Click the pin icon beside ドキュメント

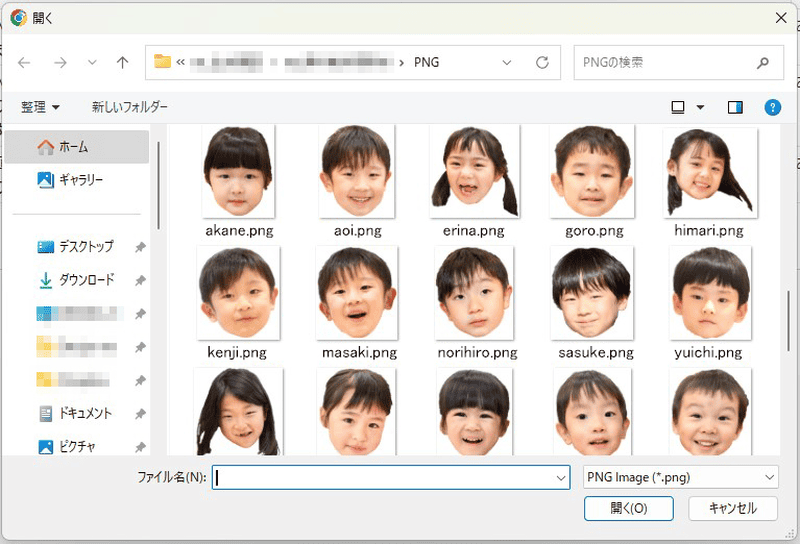pyautogui.click(x=140, y=414)
